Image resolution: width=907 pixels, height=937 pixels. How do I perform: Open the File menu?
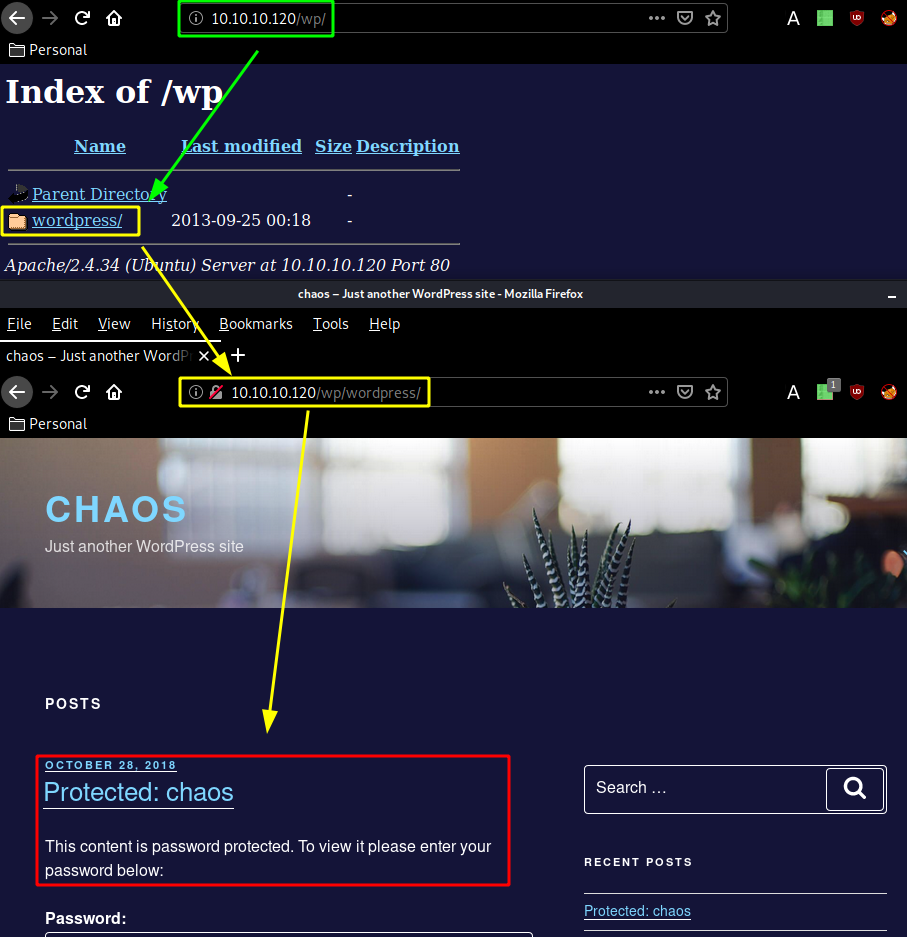pos(19,324)
